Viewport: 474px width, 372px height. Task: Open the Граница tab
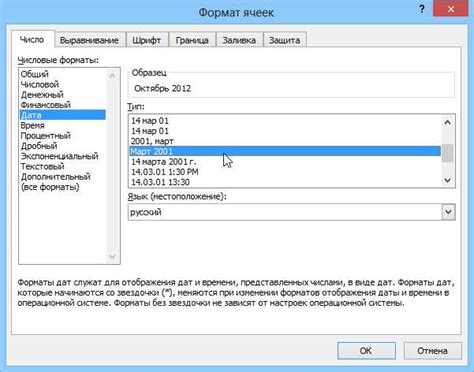tap(192, 40)
